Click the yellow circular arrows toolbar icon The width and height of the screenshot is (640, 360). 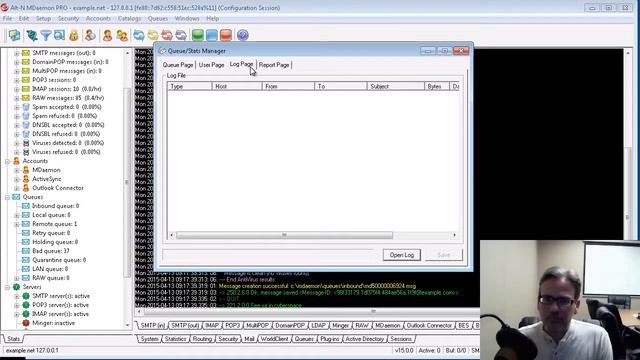click(153, 36)
